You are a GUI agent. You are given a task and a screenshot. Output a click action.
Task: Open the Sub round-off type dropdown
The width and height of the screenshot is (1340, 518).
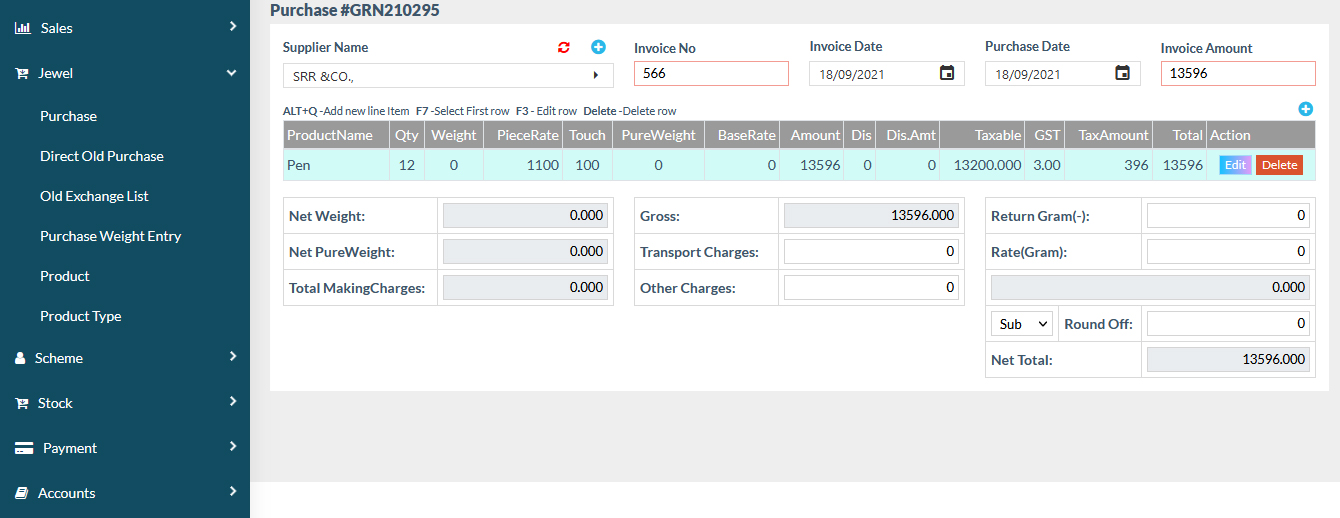(1021, 324)
